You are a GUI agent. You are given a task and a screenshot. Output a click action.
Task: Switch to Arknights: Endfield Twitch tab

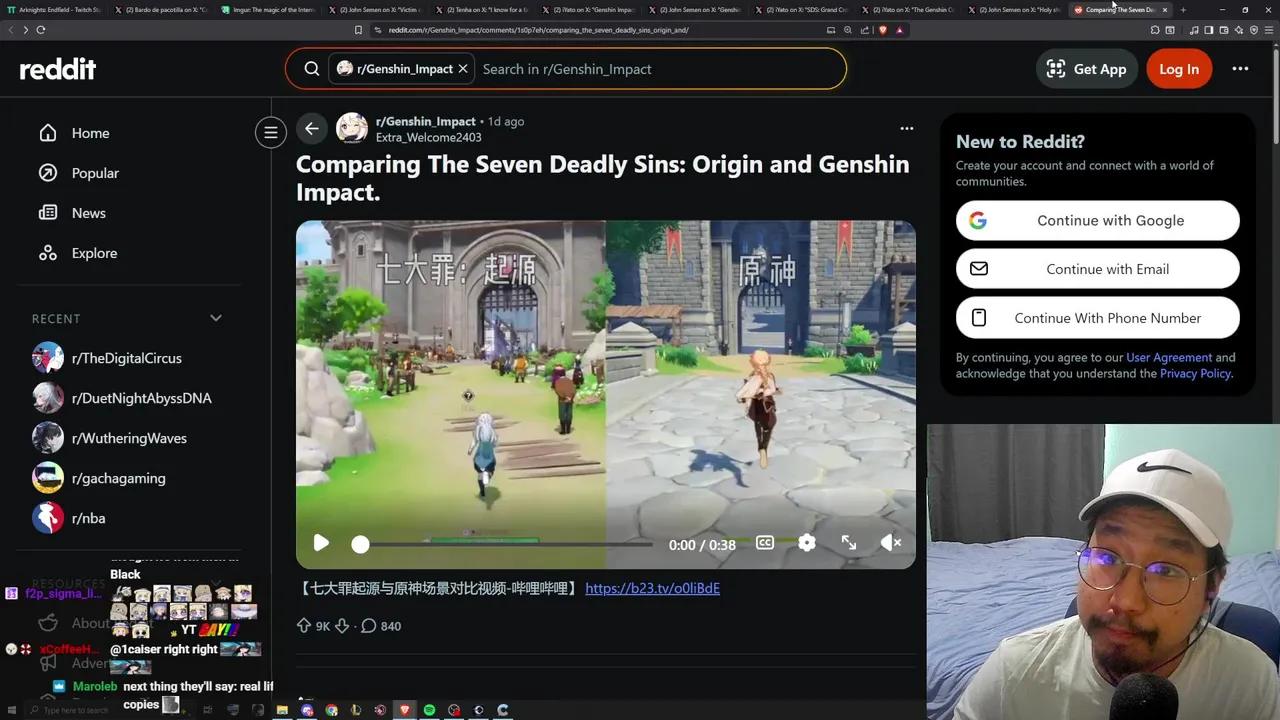pyautogui.click(x=54, y=10)
